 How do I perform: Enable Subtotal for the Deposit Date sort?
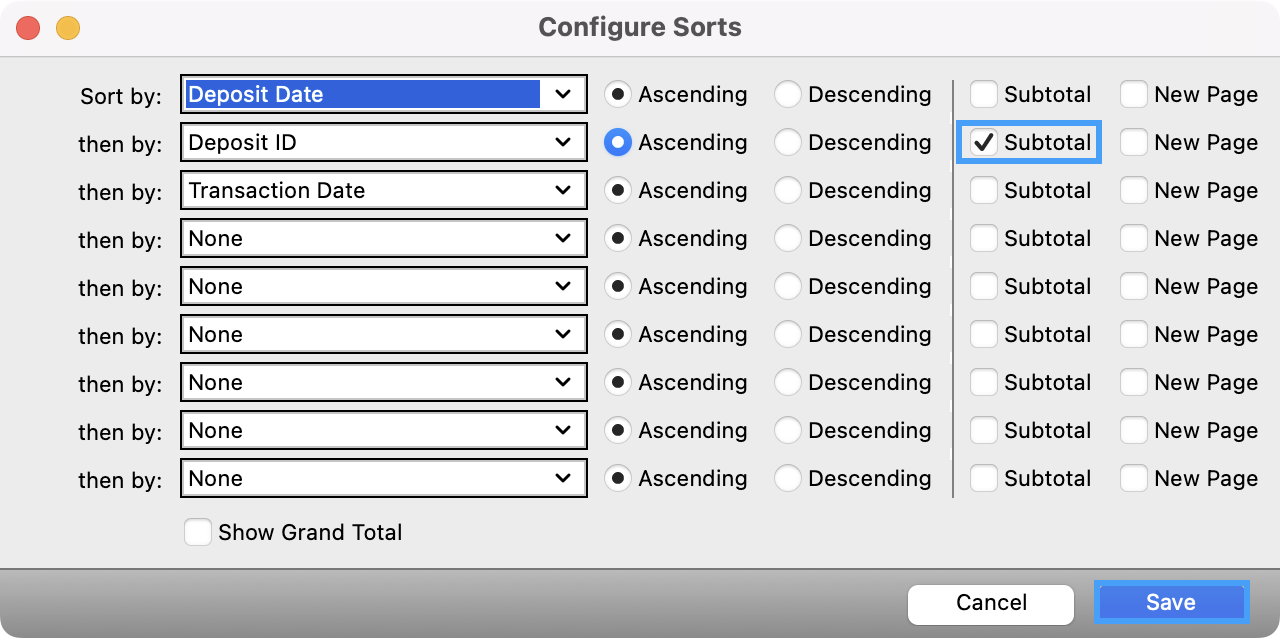point(984,94)
